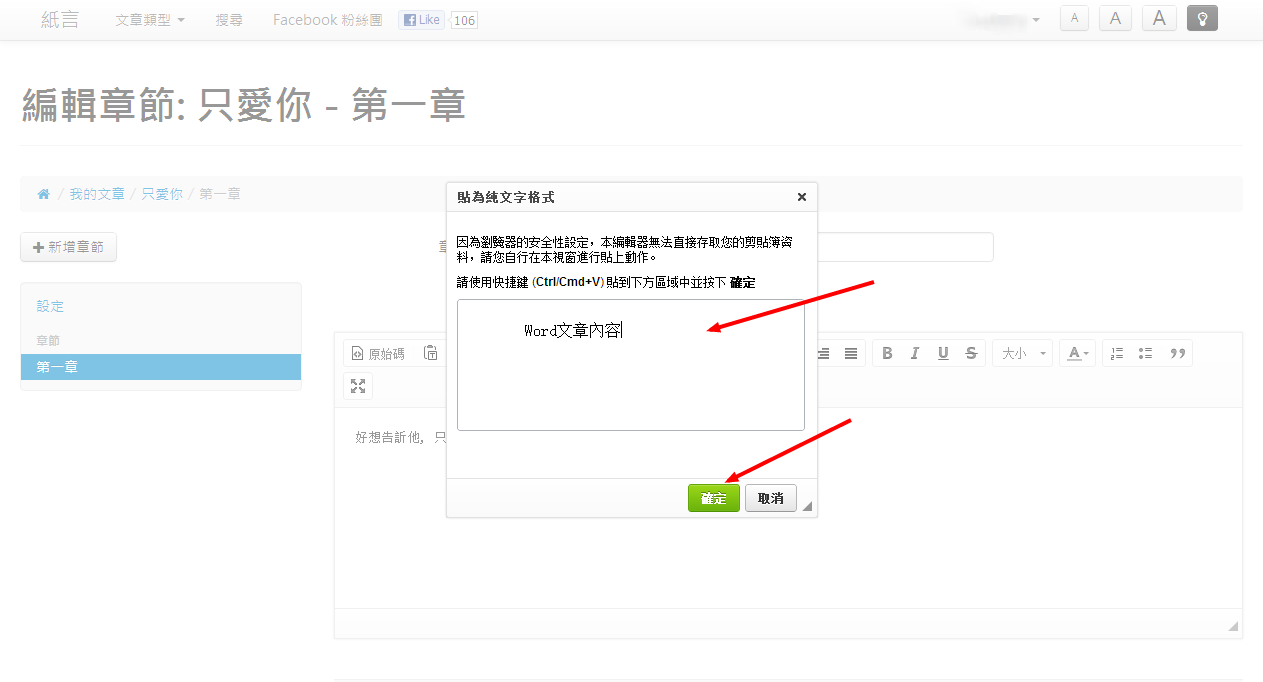
Task: Open the 搜尋 menu item
Action: (229, 20)
